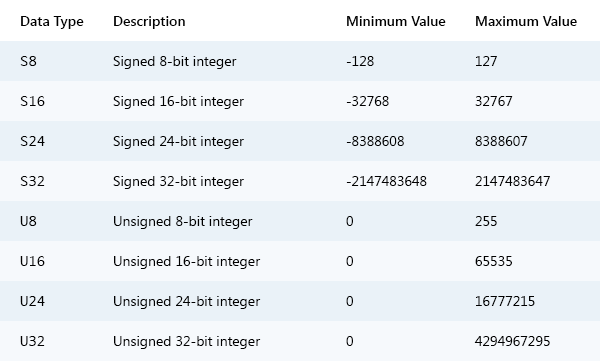This screenshot has height=362, width=600.
Task: Click 'Unsigned 24-bit integer' description
Action: tap(186, 302)
